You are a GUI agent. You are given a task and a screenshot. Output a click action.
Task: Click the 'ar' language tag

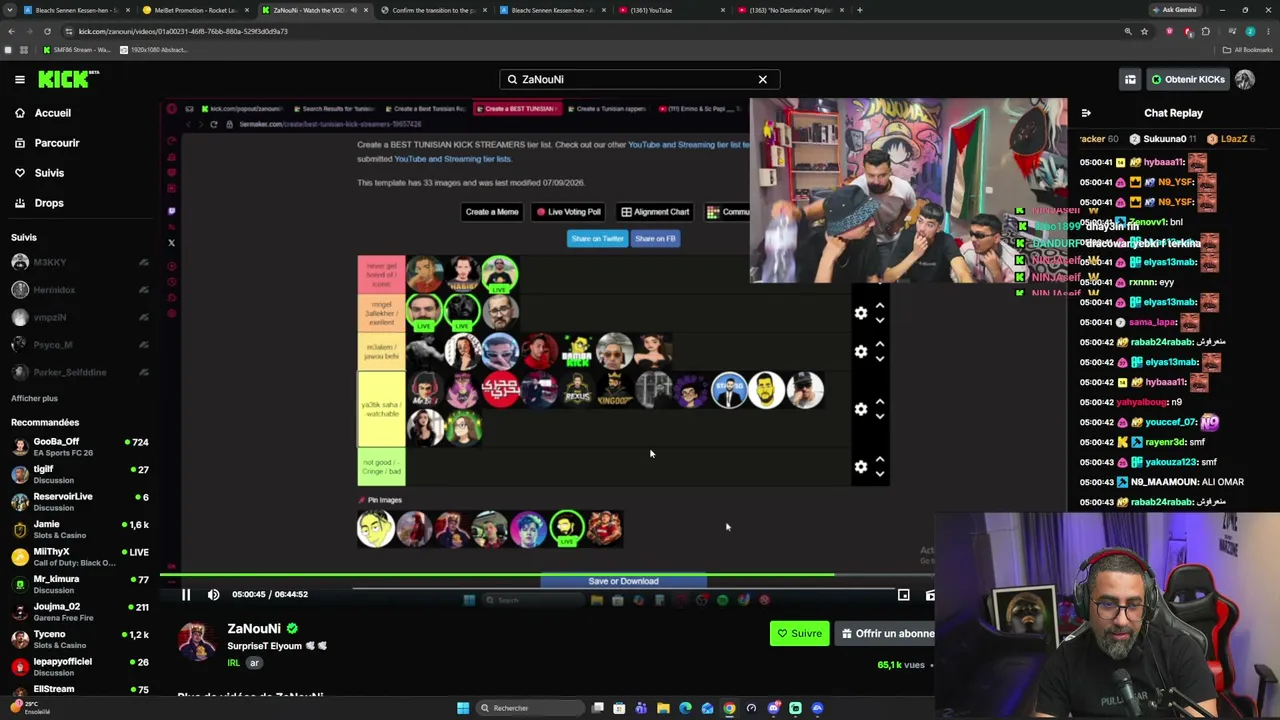click(x=254, y=663)
